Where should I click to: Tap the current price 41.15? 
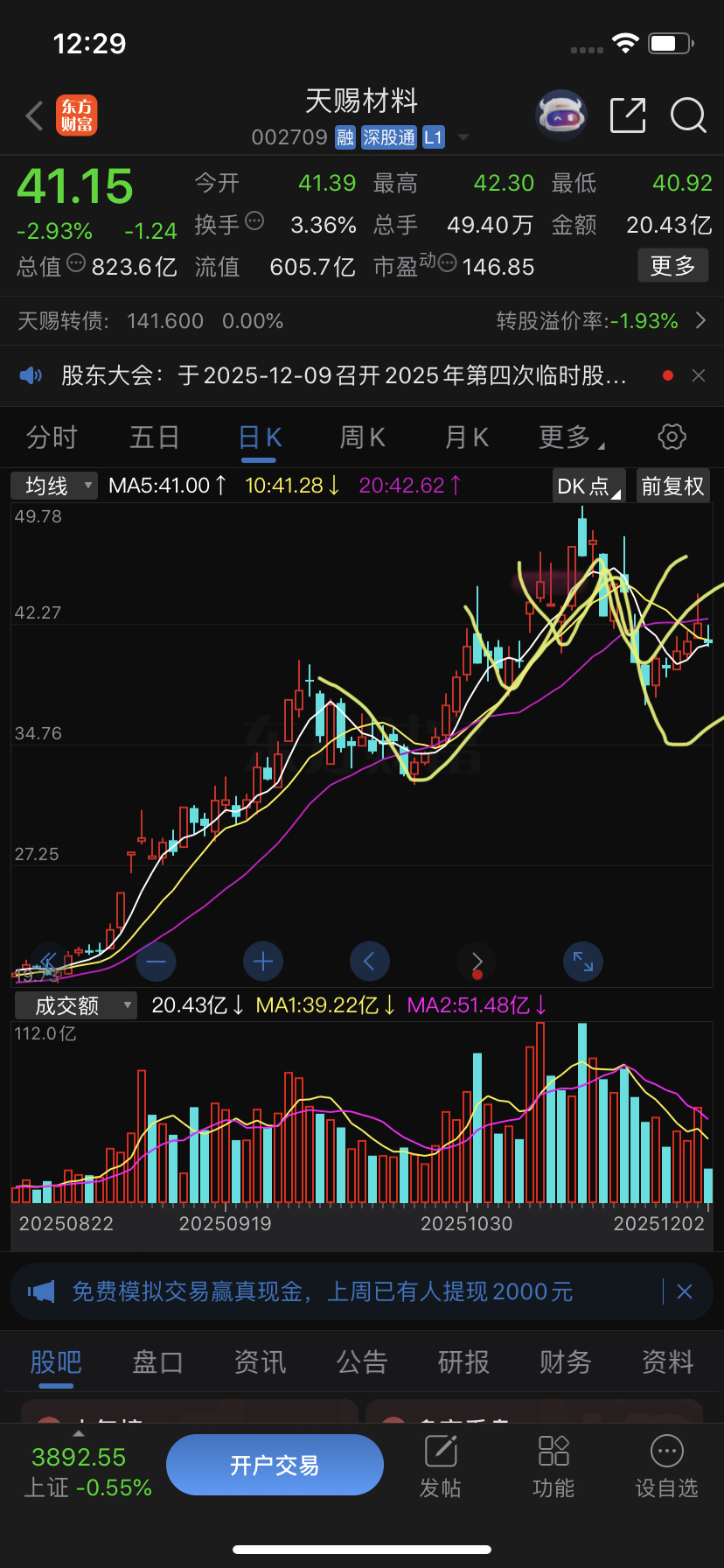tap(75, 186)
